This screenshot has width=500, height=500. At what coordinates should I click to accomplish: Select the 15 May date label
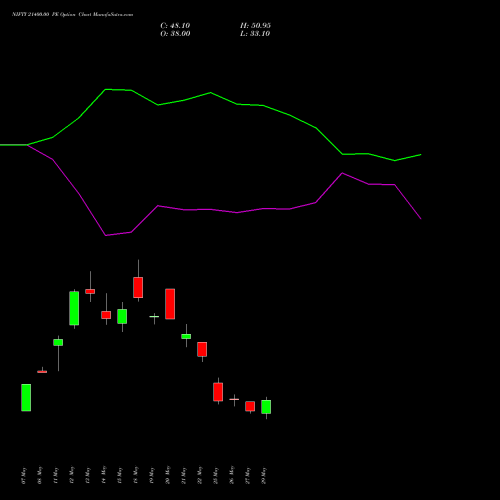(x=120, y=475)
